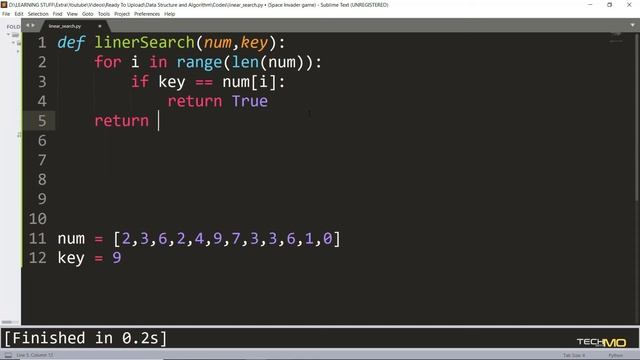This screenshot has width=640, height=360.
Task: Minimize the Sublime Text window
Action: coord(590,4)
